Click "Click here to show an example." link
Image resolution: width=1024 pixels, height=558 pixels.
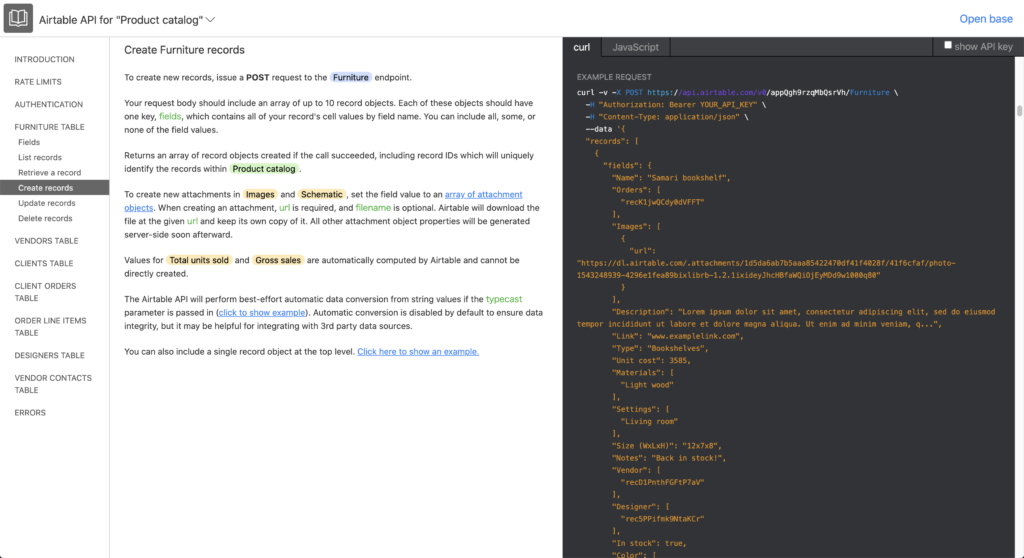418,352
